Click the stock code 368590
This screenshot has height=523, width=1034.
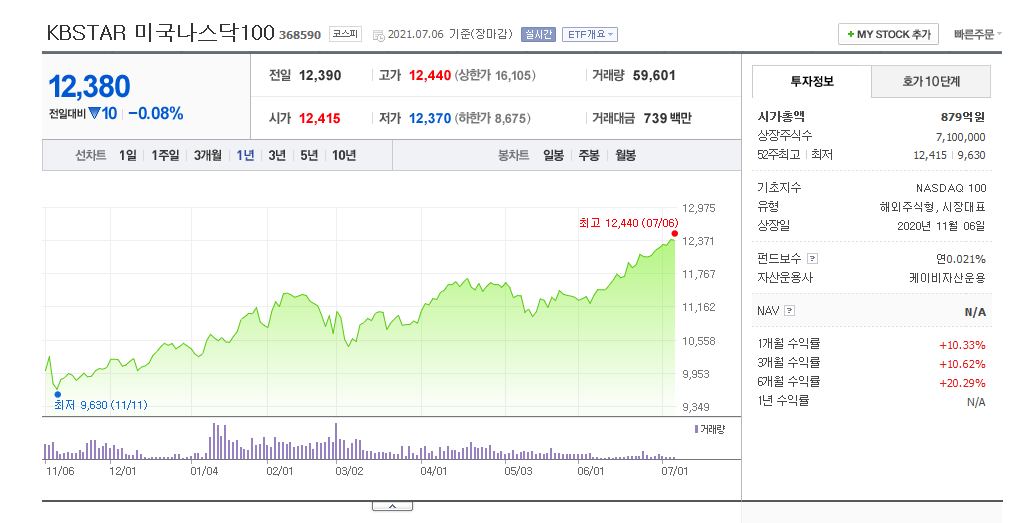tap(299, 35)
